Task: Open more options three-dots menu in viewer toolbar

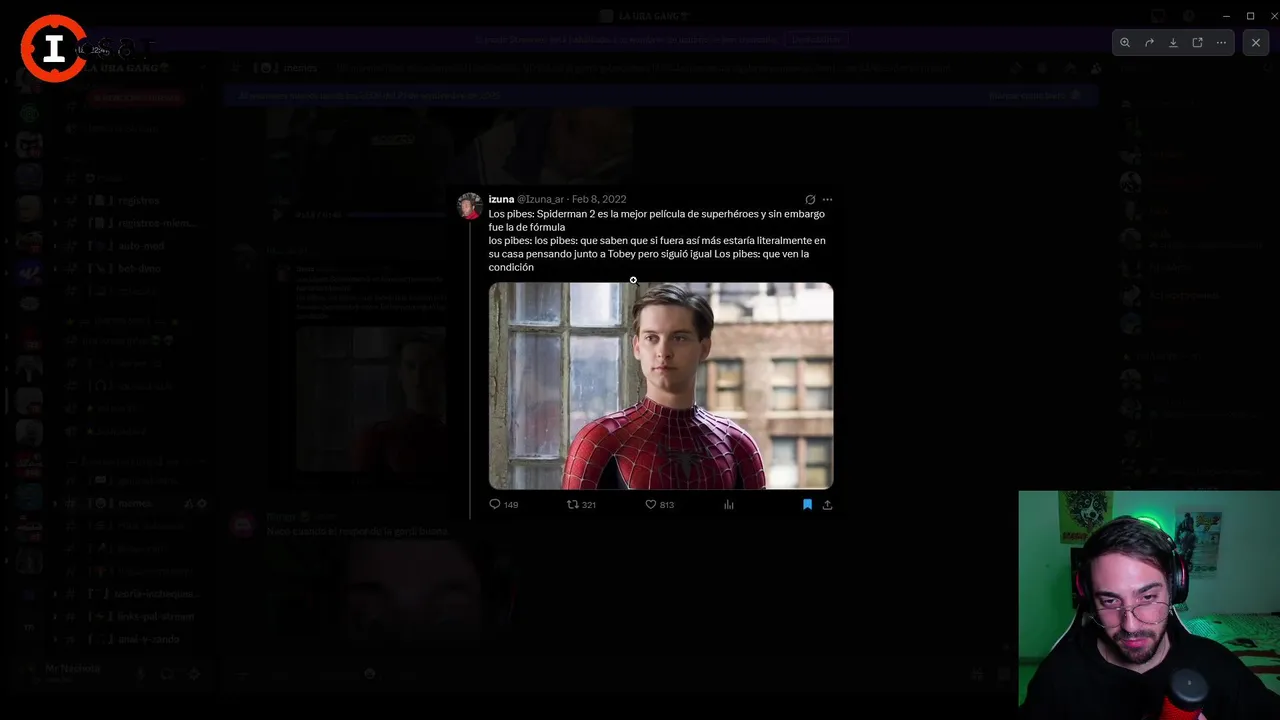Action: [x=1221, y=43]
